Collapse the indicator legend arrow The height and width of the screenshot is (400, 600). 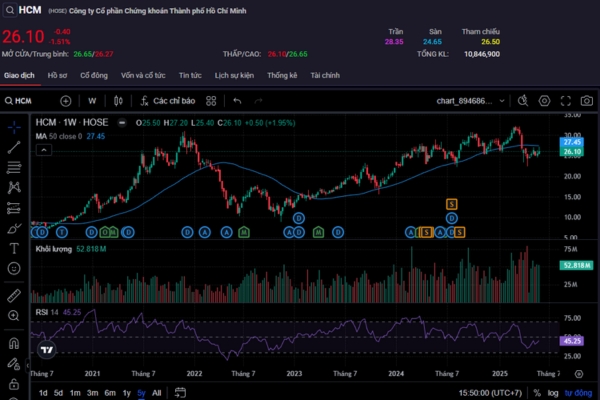(44, 150)
